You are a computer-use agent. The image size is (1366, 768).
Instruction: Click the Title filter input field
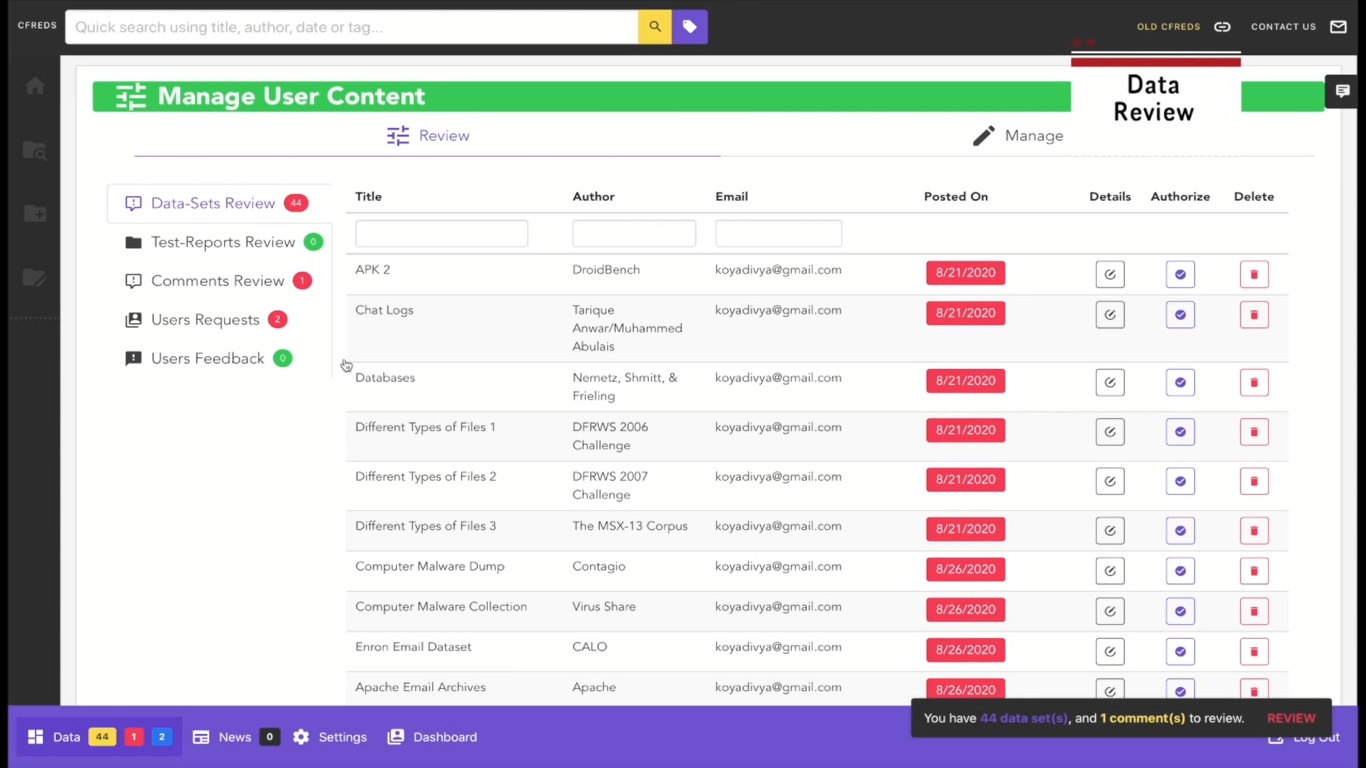(441, 234)
